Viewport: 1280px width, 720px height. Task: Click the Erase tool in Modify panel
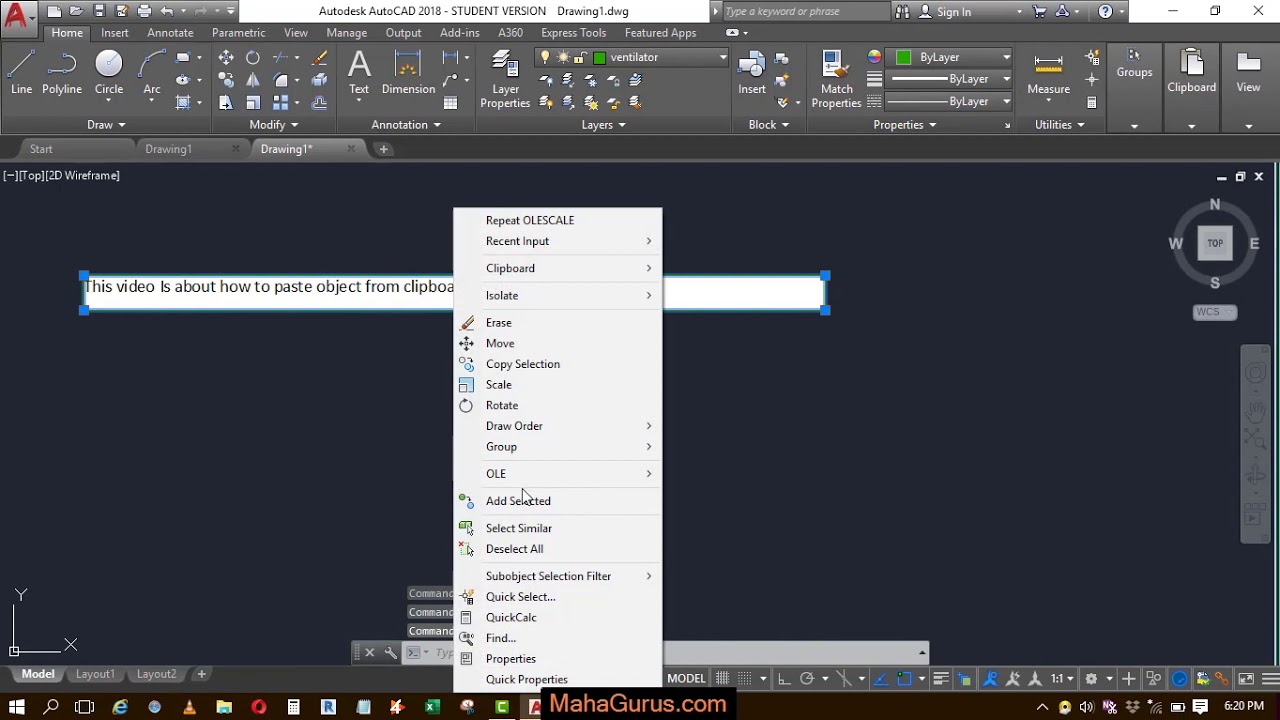pos(319,58)
